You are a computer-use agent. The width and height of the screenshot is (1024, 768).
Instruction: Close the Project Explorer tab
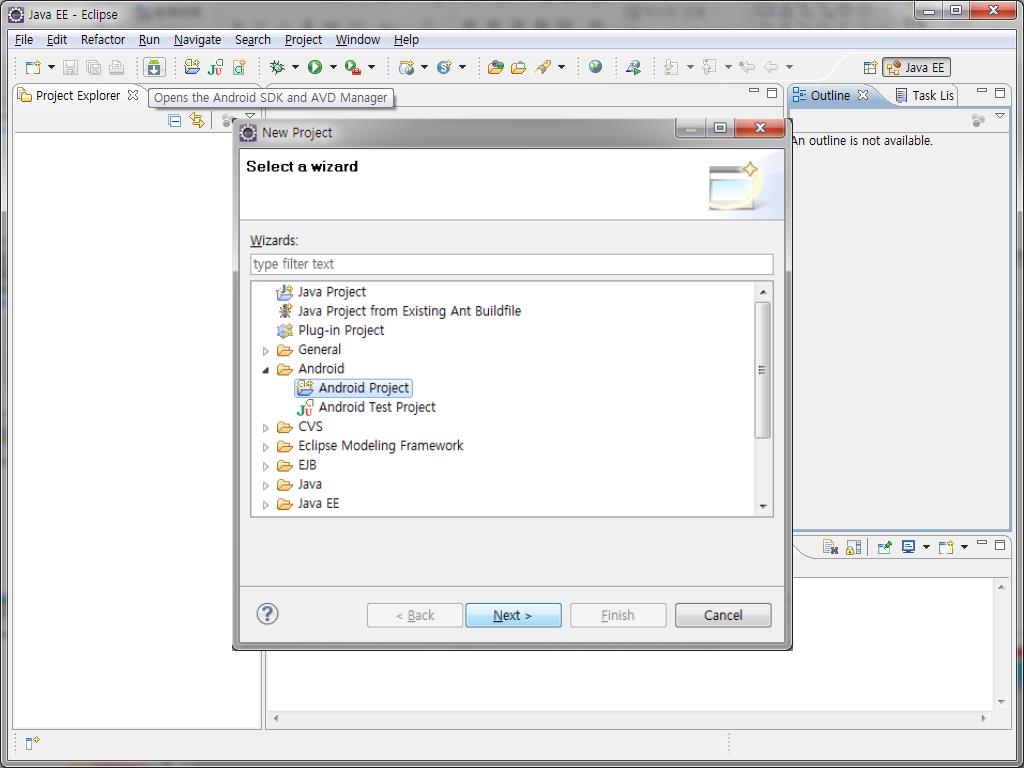(x=133, y=95)
